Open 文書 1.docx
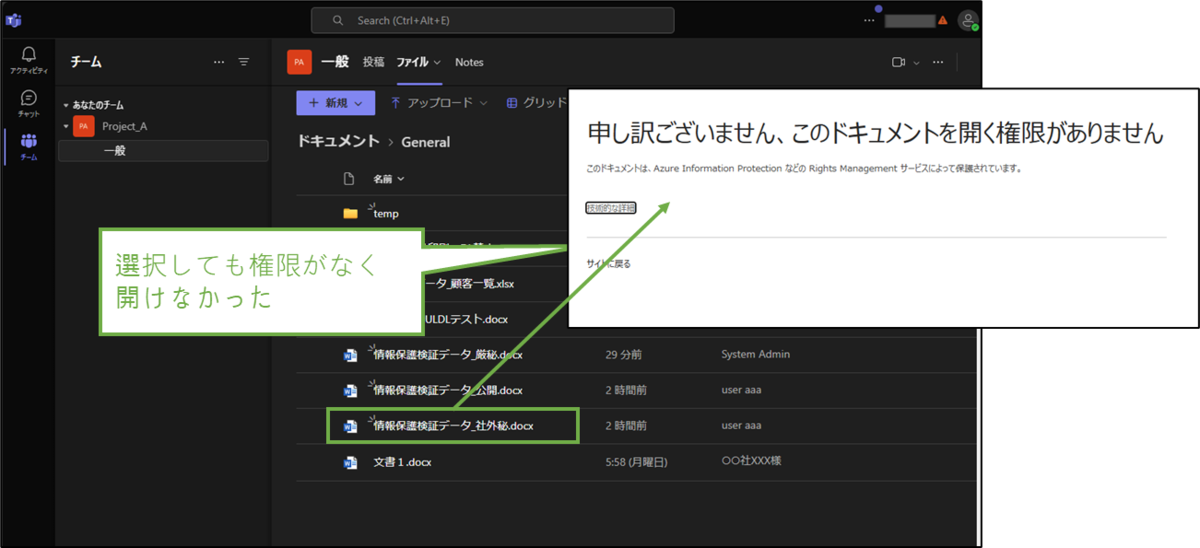Image resolution: width=1200 pixels, height=548 pixels. [x=402, y=462]
